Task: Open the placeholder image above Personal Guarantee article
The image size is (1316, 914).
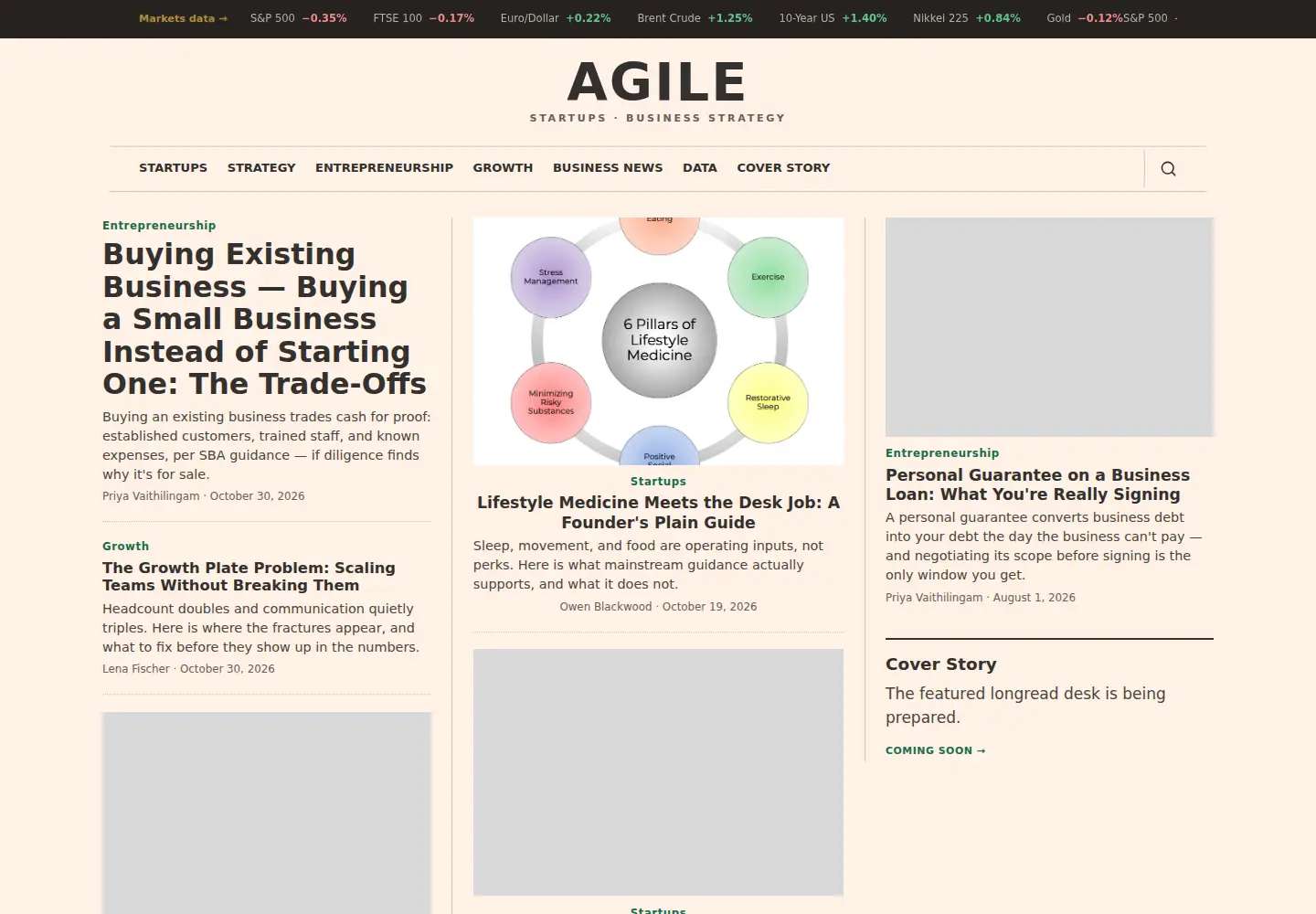Action: point(1049,327)
